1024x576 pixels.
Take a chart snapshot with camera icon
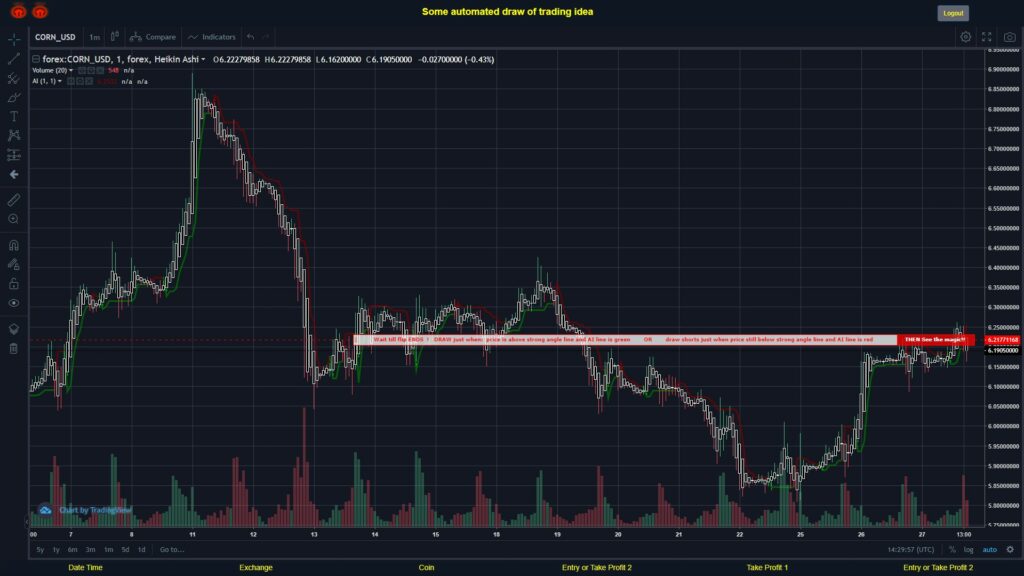pyautogui.click(x=1010, y=37)
